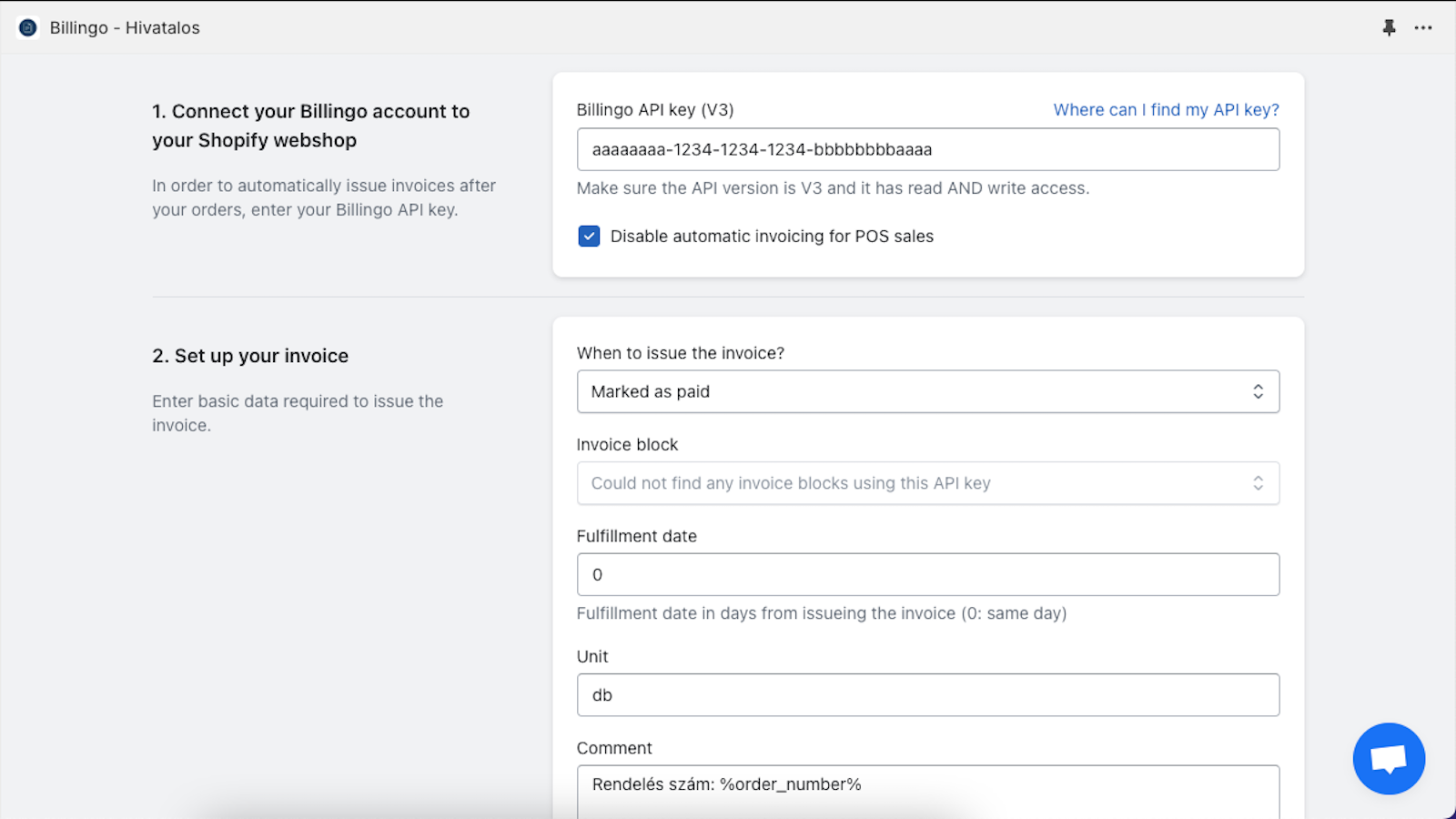1456x819 pixels.
Task: Click the Billingo app icon in header
Action: [27, 27]
